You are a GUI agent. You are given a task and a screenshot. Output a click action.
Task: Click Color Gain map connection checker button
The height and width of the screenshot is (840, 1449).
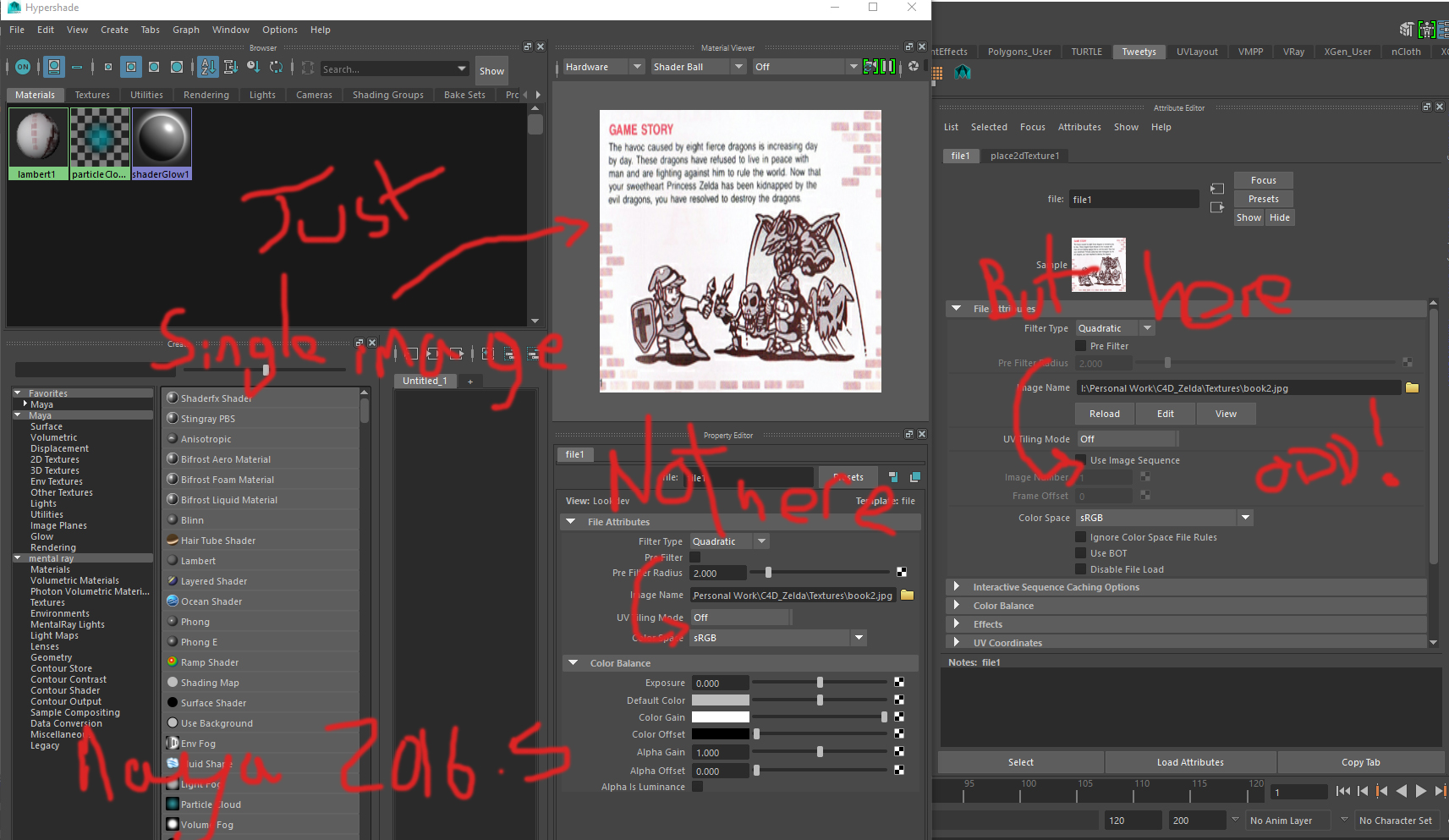(x=899, y=716)
